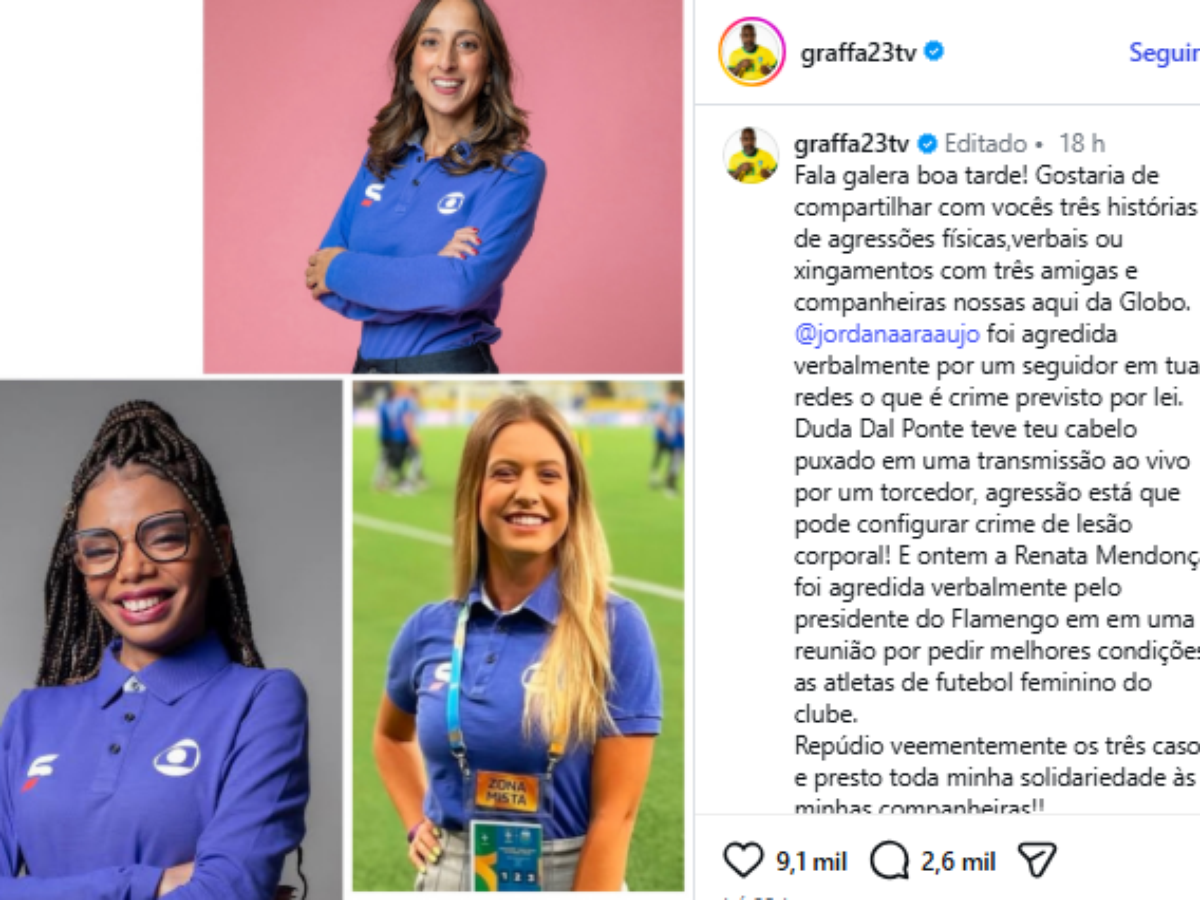Share the post with the paper plane icon
1200x900 pixels.
[x=1036, y=859]
